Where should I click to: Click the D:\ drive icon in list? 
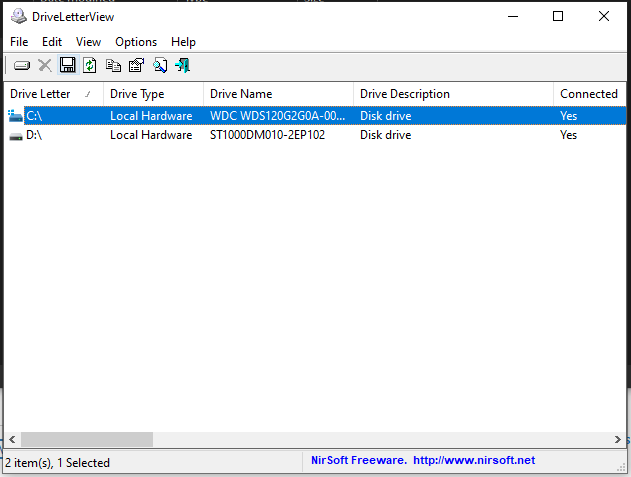pyautogui.click(x=16, y=136)
